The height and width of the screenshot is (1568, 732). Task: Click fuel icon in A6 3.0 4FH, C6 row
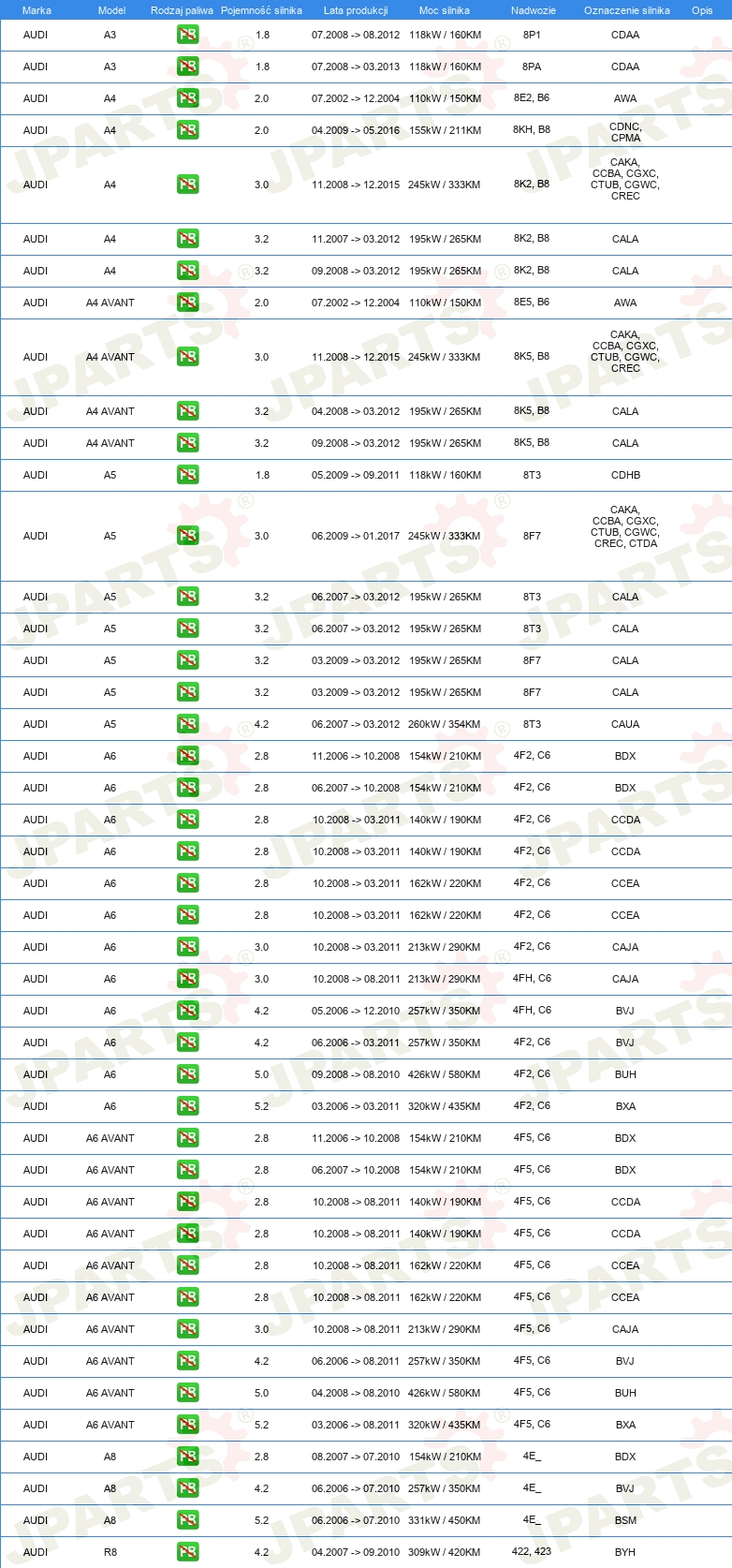[187, 979]
